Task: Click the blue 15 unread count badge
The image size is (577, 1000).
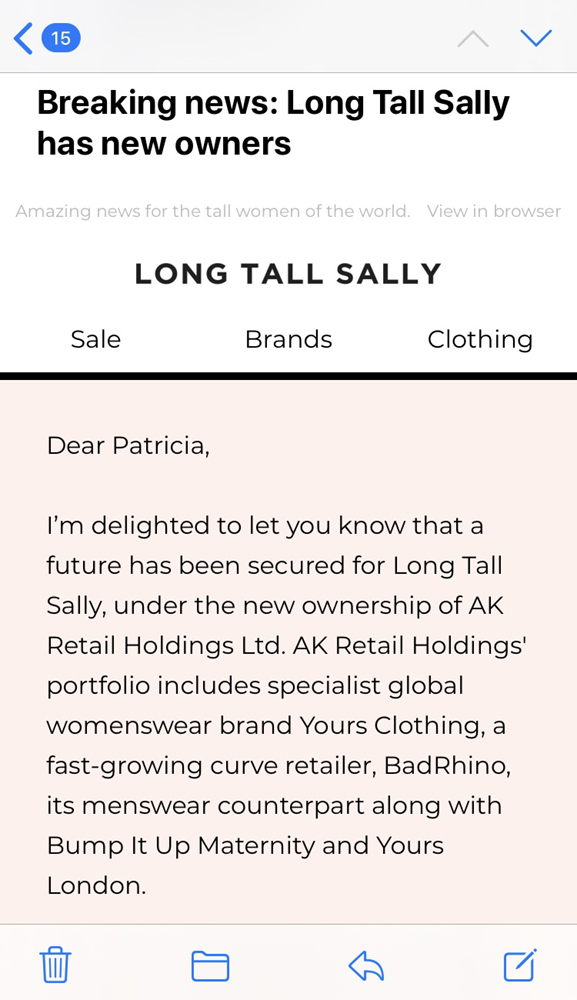Action: coord(61,38)
